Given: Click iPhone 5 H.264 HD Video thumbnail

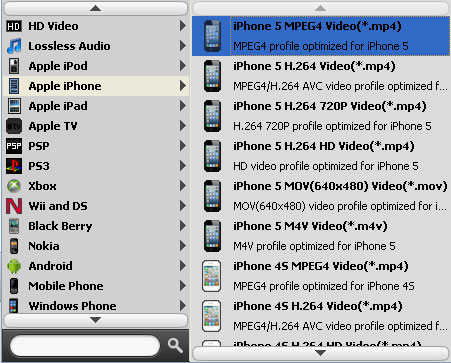Looking at the screenshot, I should click(212, 156).
